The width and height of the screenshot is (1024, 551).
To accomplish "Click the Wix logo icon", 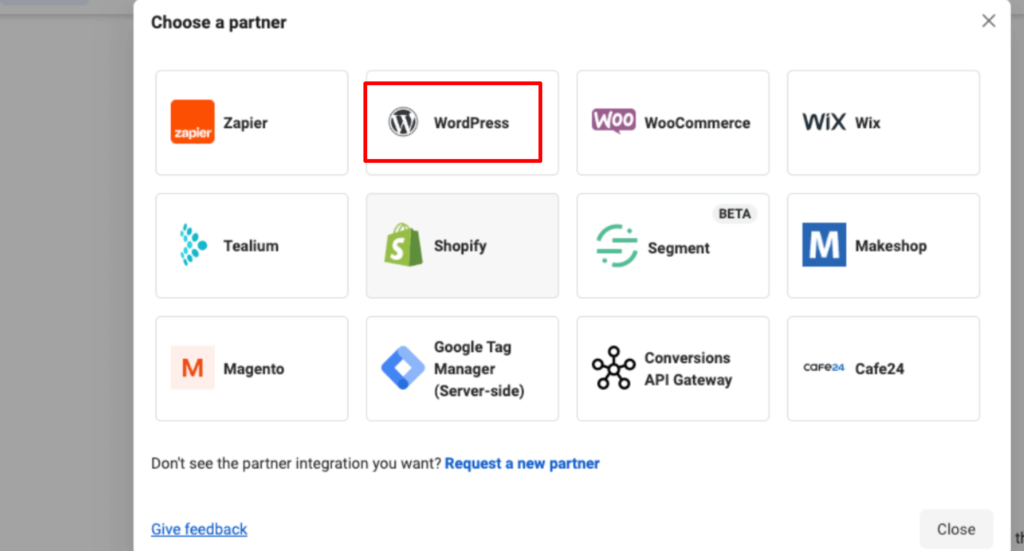I will (824, 122).
